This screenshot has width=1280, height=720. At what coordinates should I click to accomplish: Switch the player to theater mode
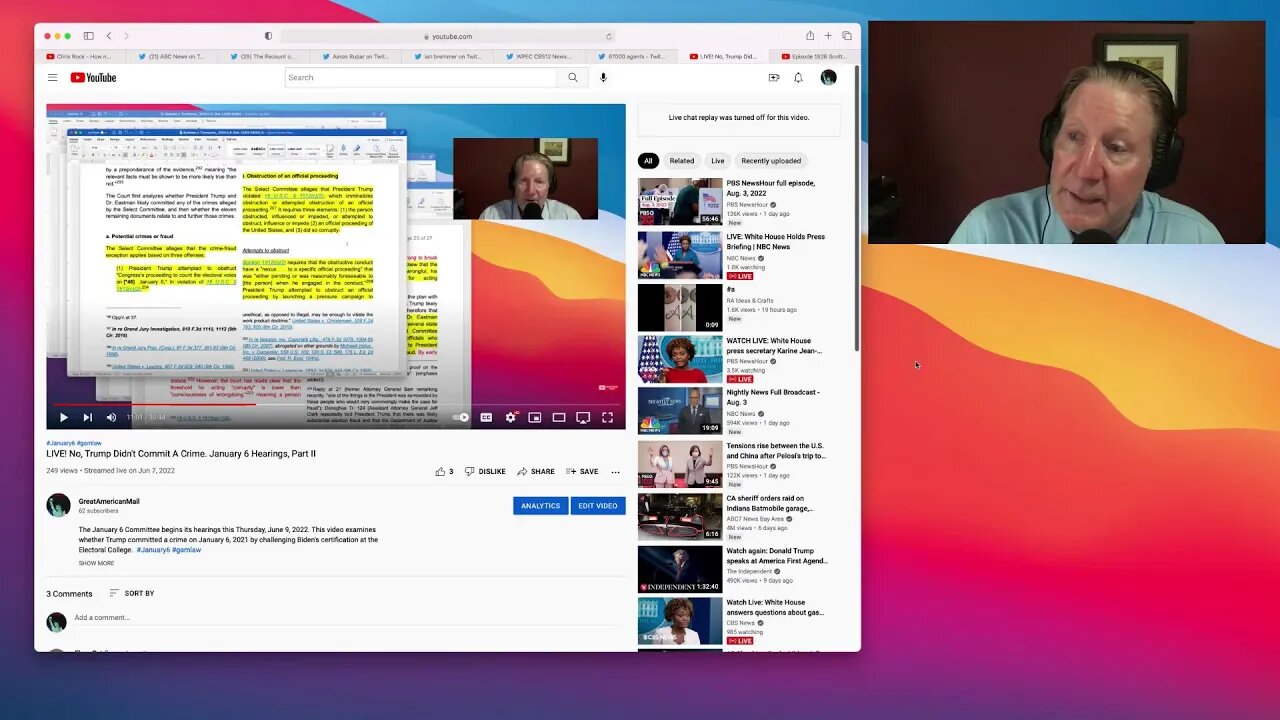(559, 417)
